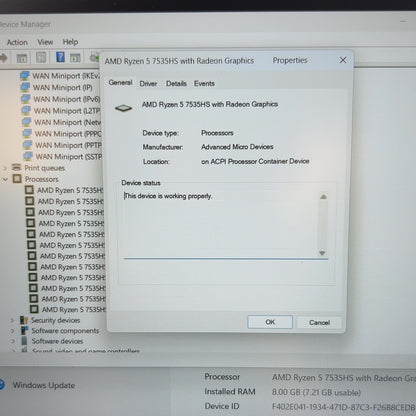Click the blue Help question mark toolbar icon
The image size is (416, 416).
tap(60, 57)
